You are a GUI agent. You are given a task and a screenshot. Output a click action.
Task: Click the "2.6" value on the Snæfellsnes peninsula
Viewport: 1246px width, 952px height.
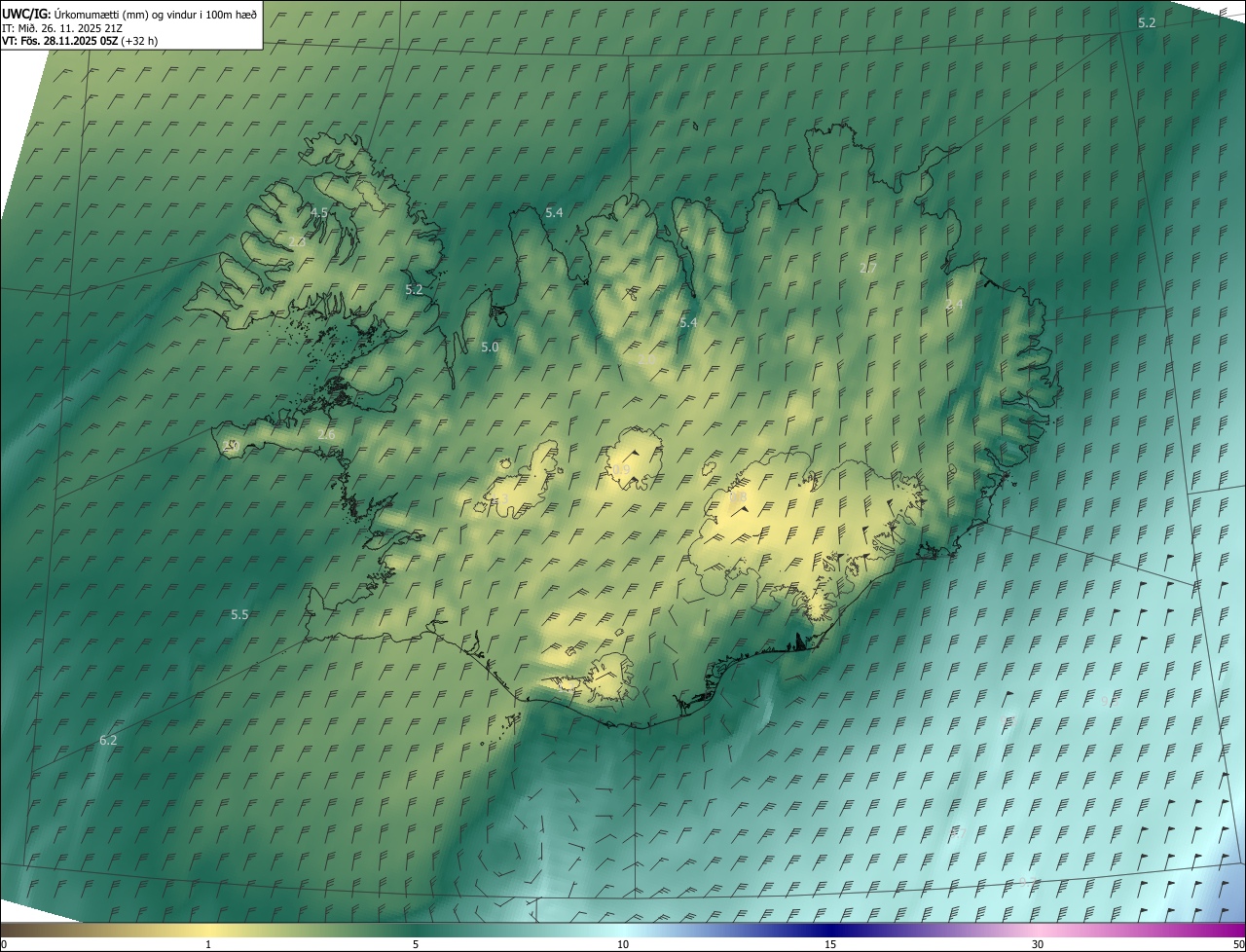pos(325,434)
